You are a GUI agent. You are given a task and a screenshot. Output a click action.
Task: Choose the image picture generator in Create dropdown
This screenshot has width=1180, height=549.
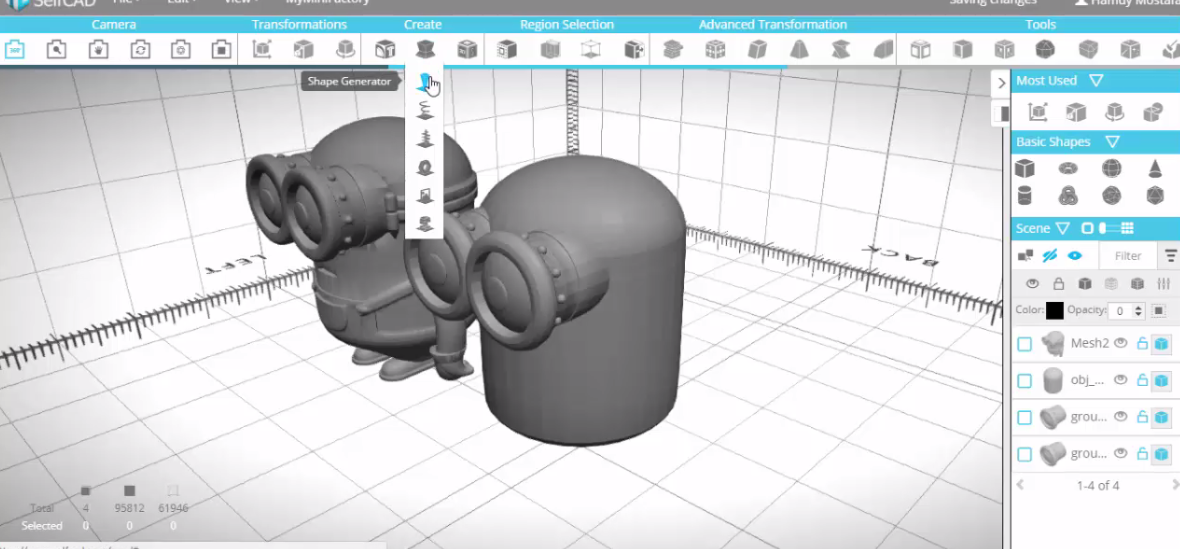pos(425,196)
